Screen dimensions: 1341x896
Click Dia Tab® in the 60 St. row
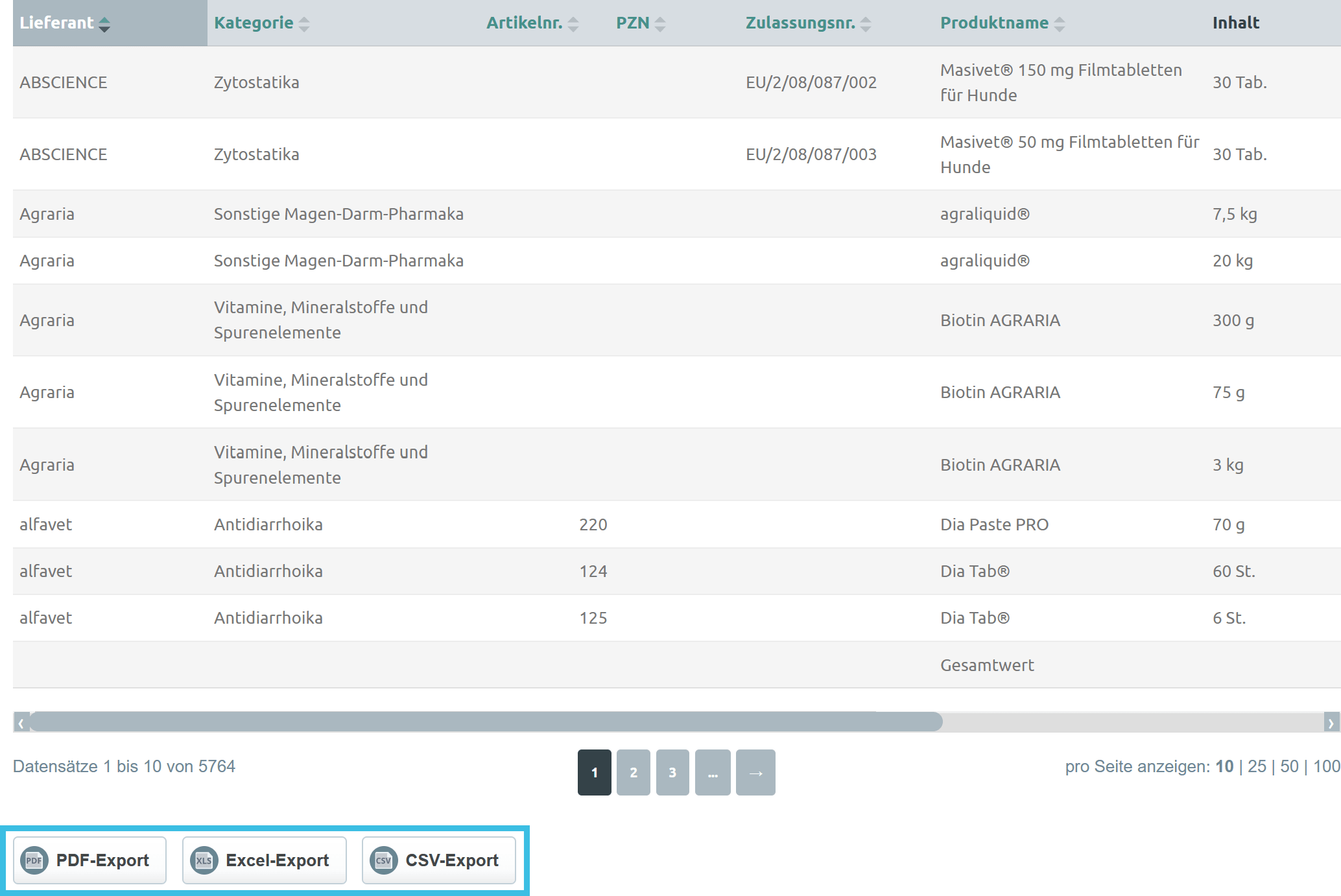975,571
